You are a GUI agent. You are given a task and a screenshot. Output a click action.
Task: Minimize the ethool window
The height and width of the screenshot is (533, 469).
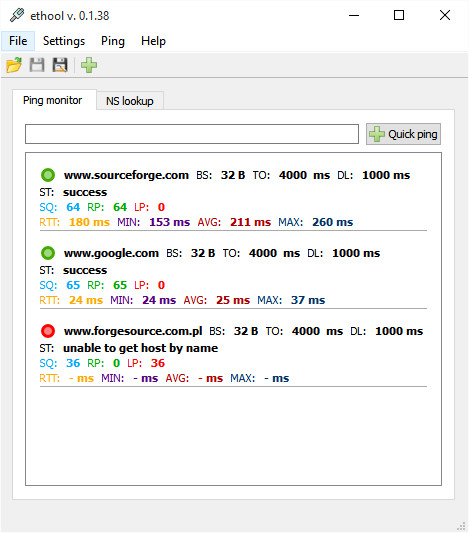click(x=354, y=15)
